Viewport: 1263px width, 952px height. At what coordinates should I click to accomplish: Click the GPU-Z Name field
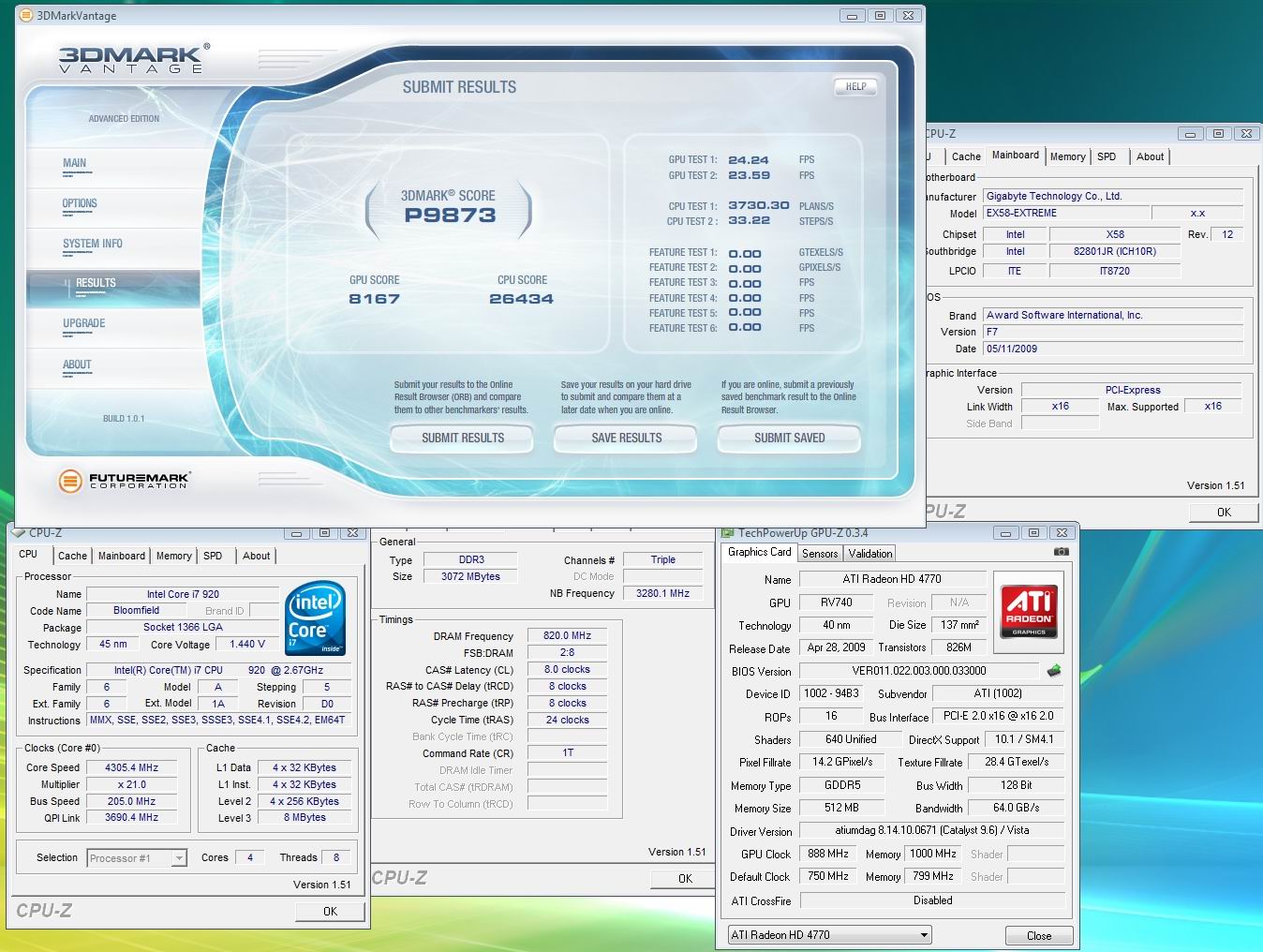(x=892, y=579)
